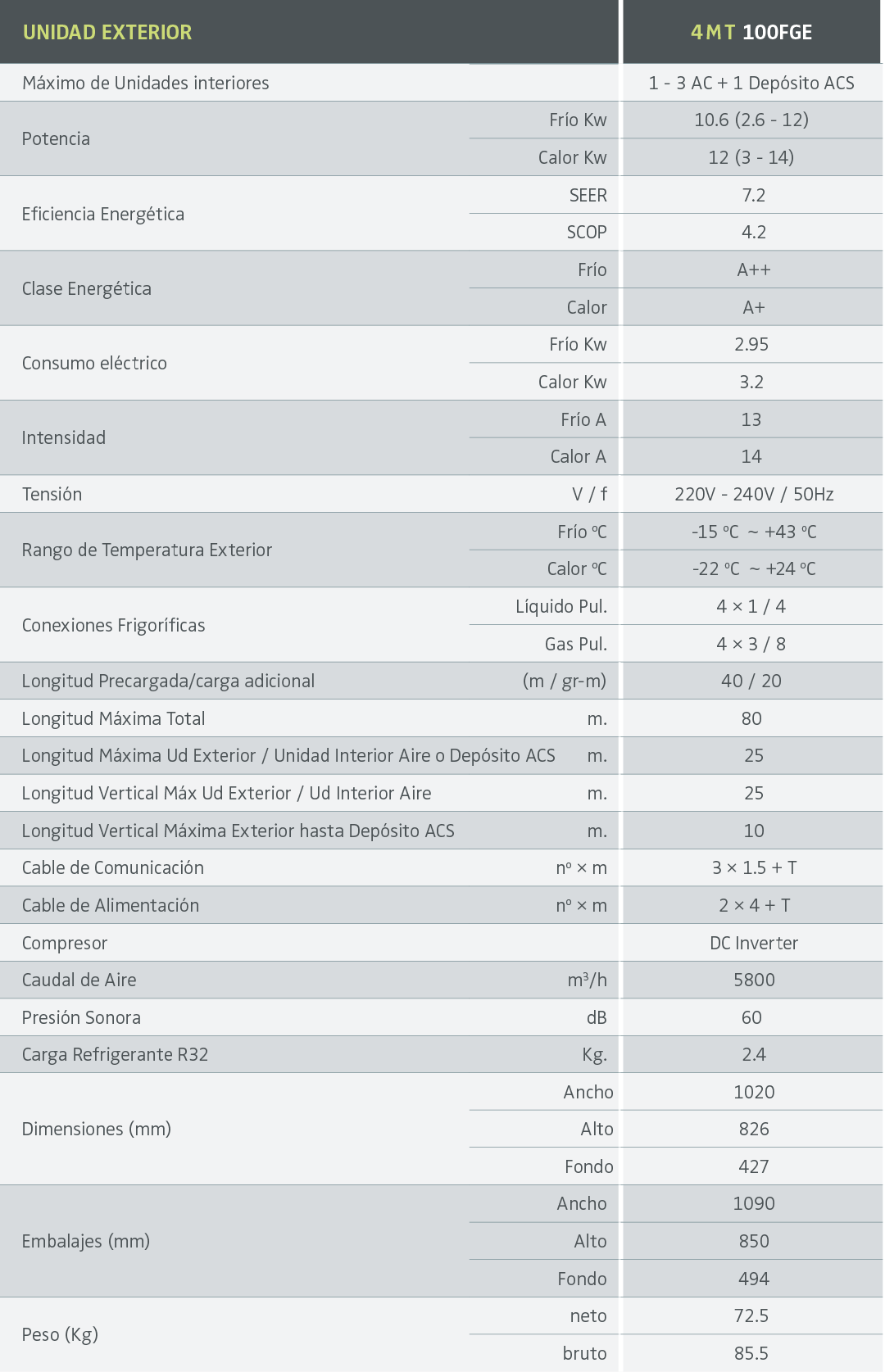
Task: Select the Compresor value DC Inverter
Action: 754,943
